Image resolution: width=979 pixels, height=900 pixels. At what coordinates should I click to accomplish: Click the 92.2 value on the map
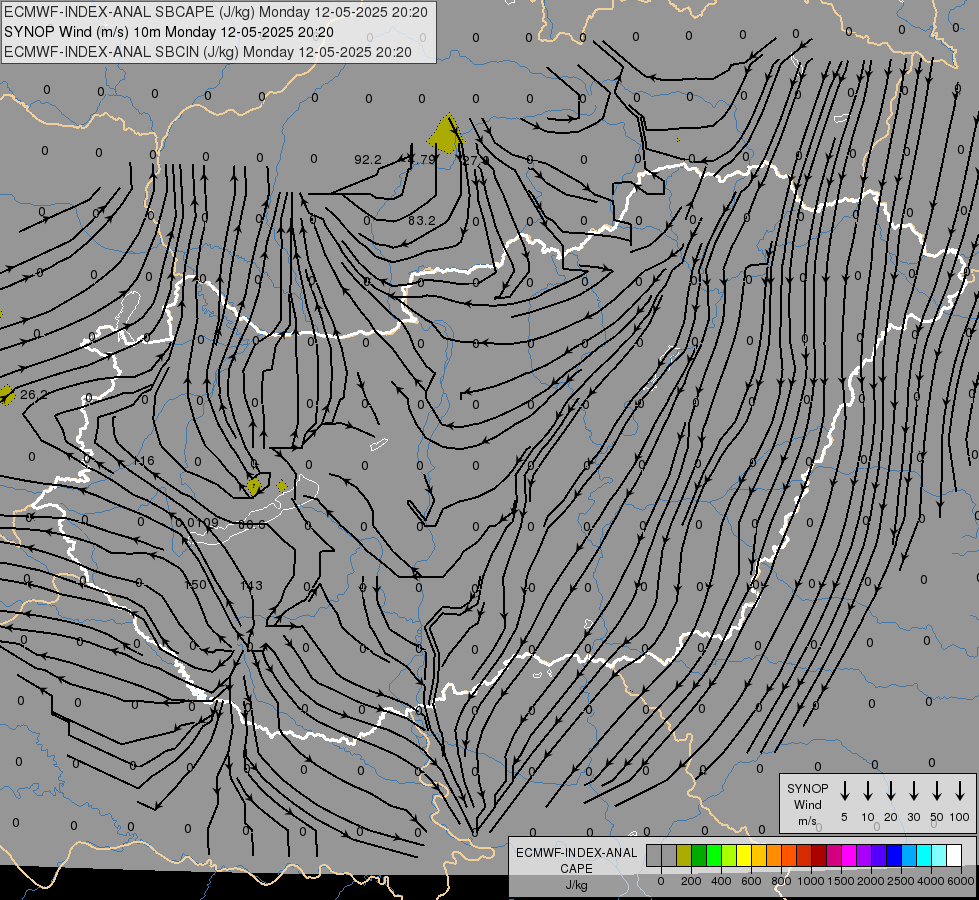coord(368,160)
